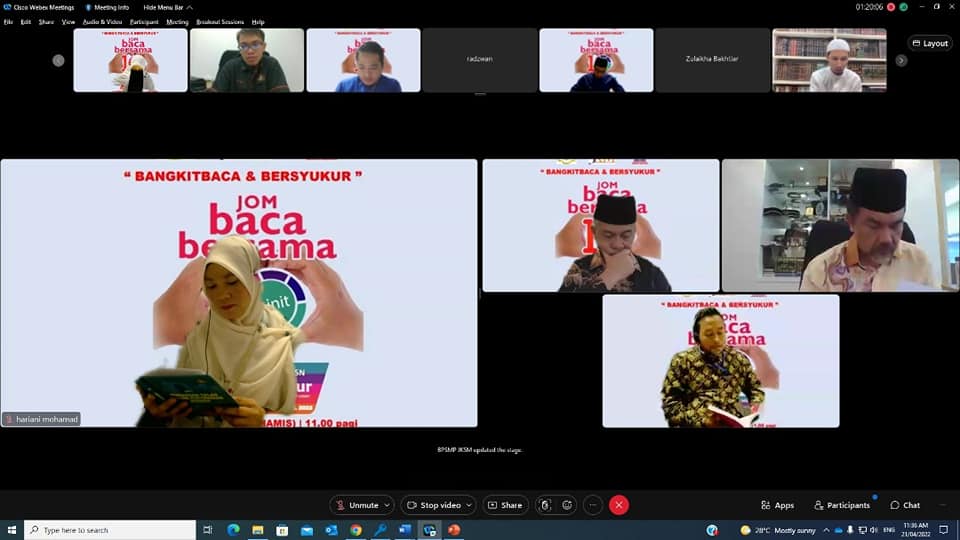Open the Edit menu
Screen dimensions: 960x540
click(26, 22)
